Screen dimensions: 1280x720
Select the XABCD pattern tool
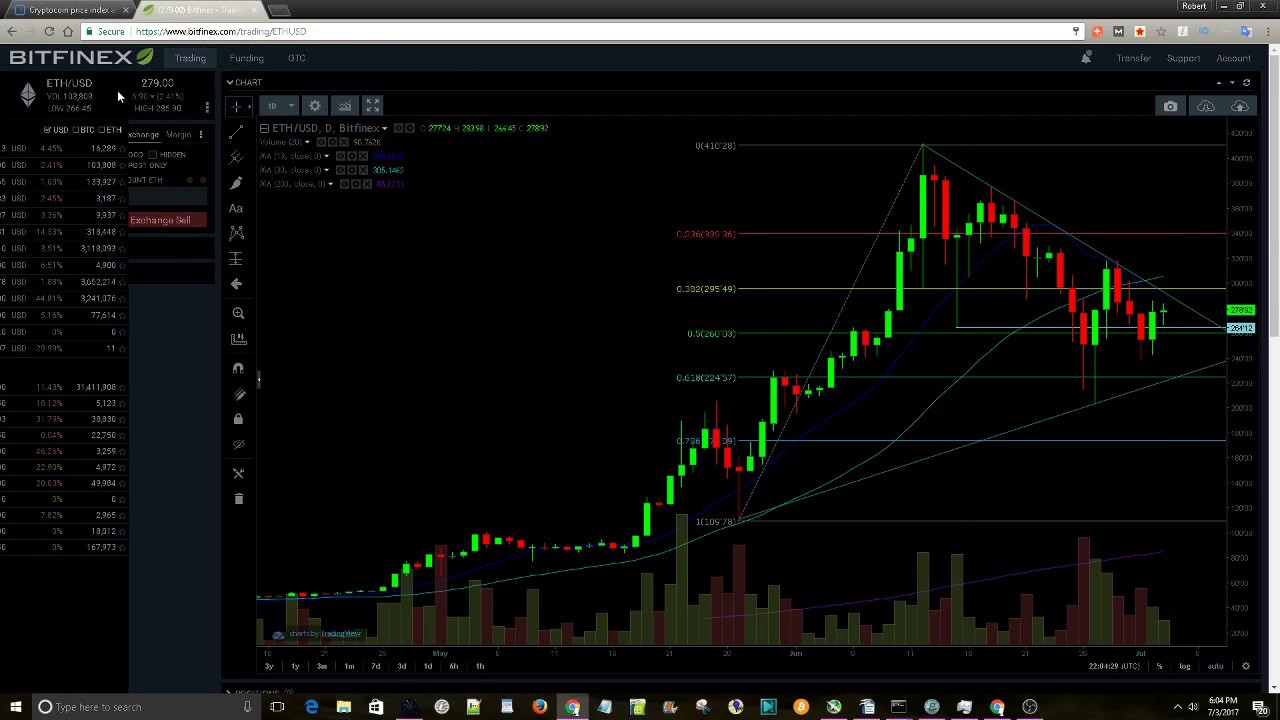tap(236, 232)
